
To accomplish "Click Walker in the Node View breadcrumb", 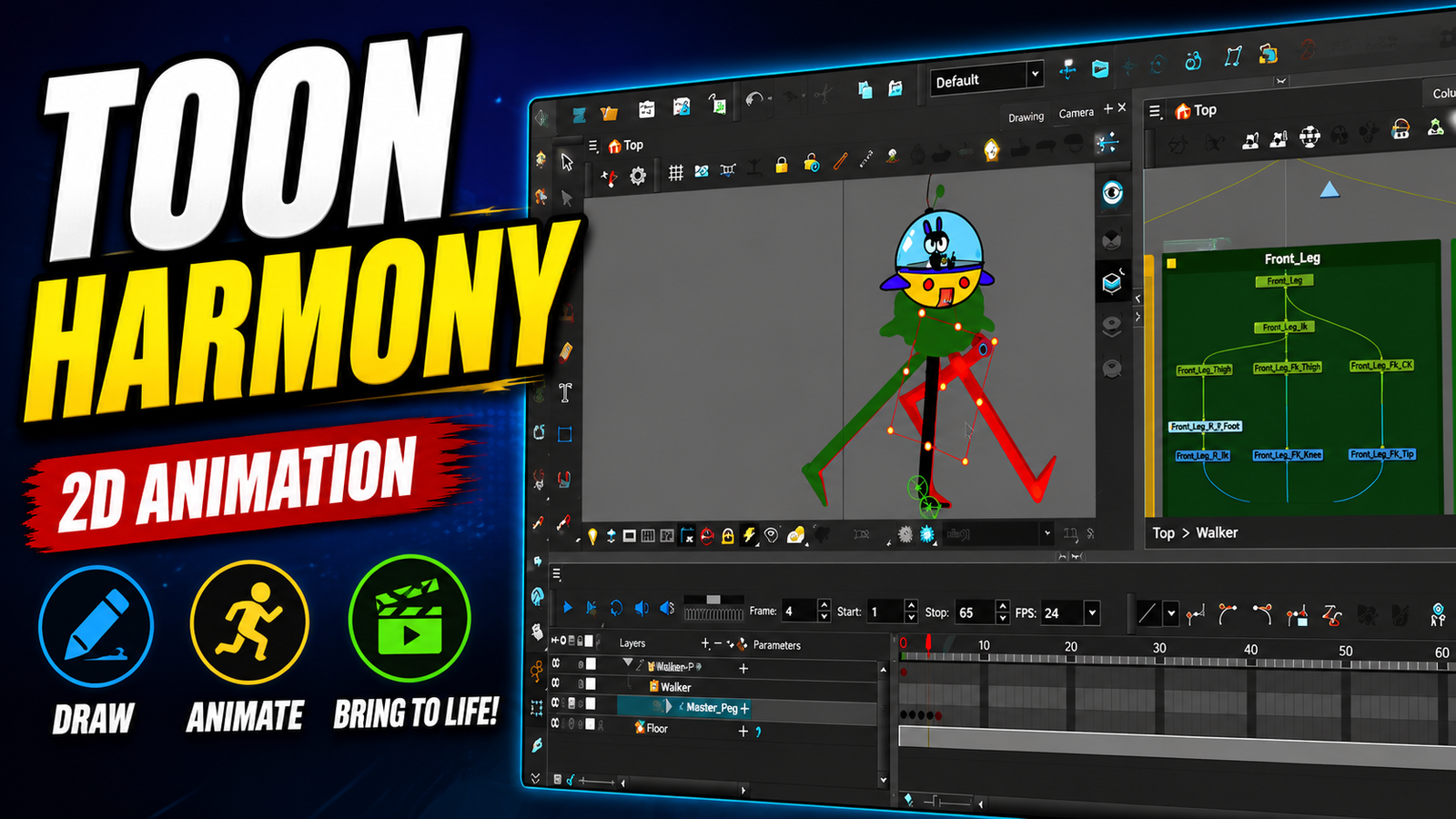I will coord(1217,532).
